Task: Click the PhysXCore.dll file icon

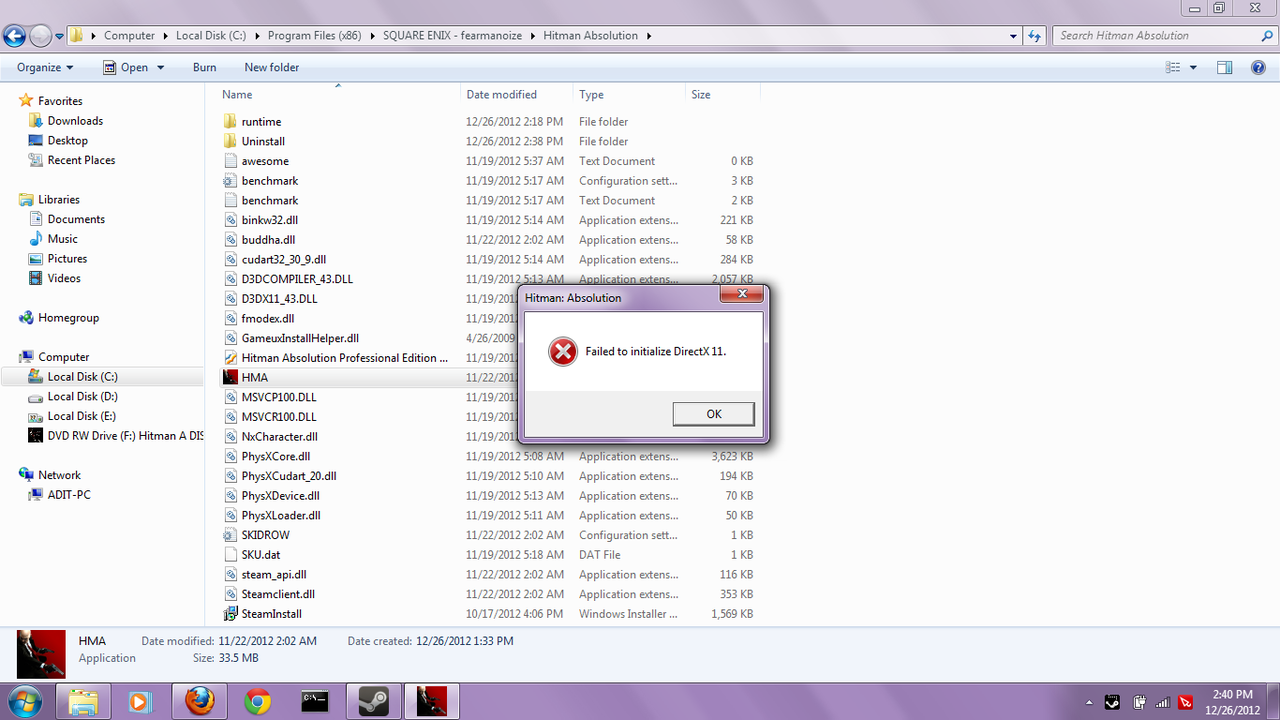Action: 230,456
